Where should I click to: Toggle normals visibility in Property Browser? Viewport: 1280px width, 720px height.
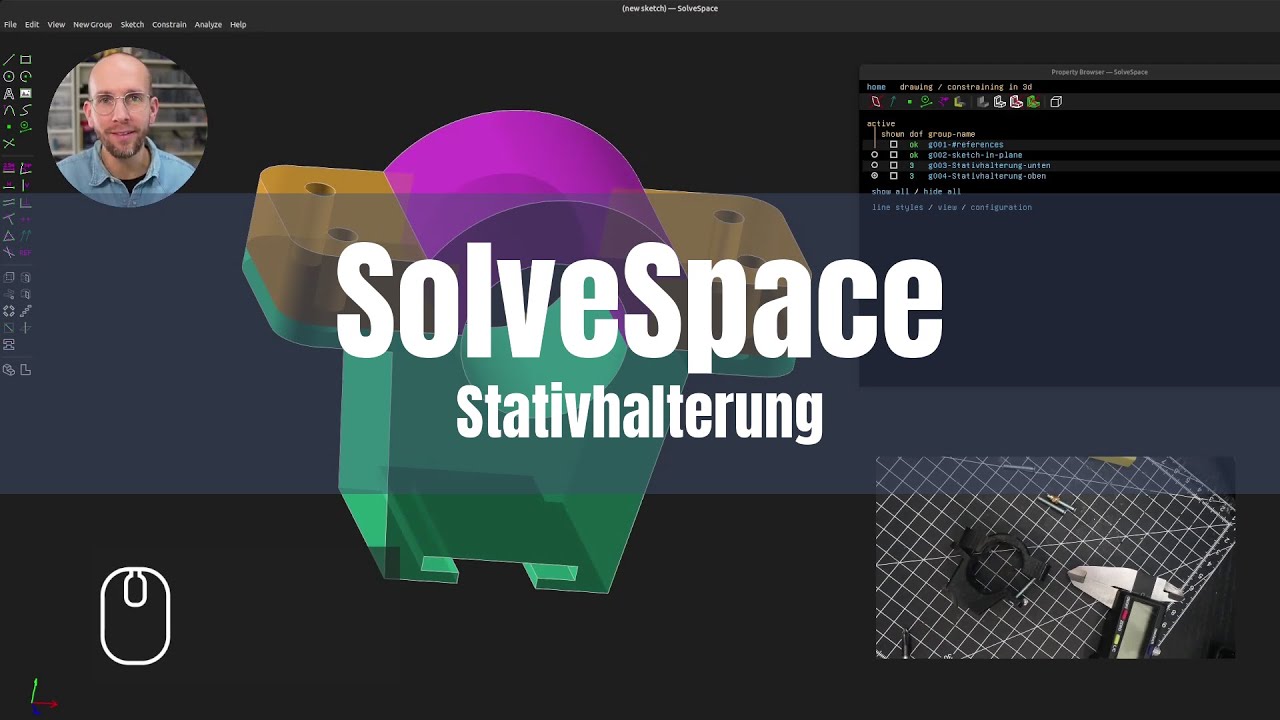point(893,101)
